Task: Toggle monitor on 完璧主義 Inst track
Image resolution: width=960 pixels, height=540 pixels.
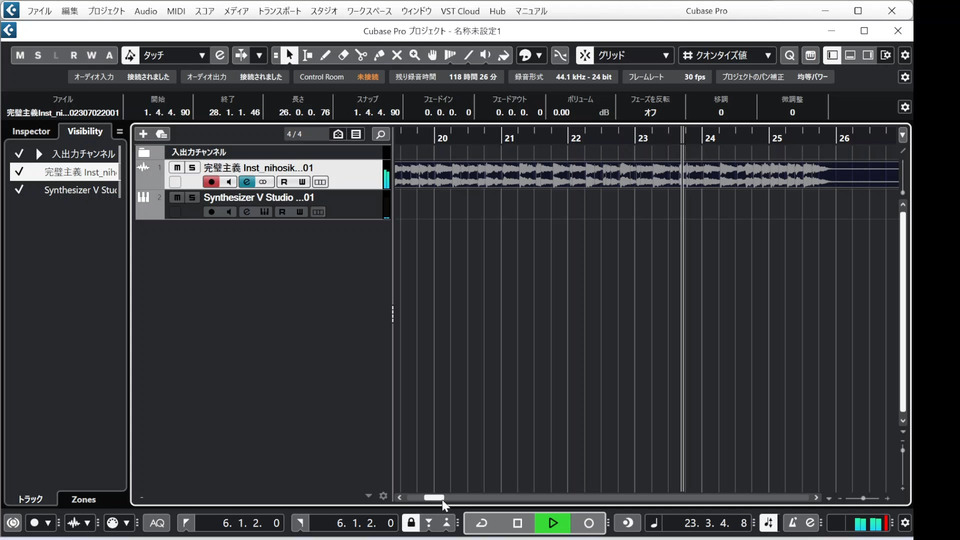Action: 229,182
